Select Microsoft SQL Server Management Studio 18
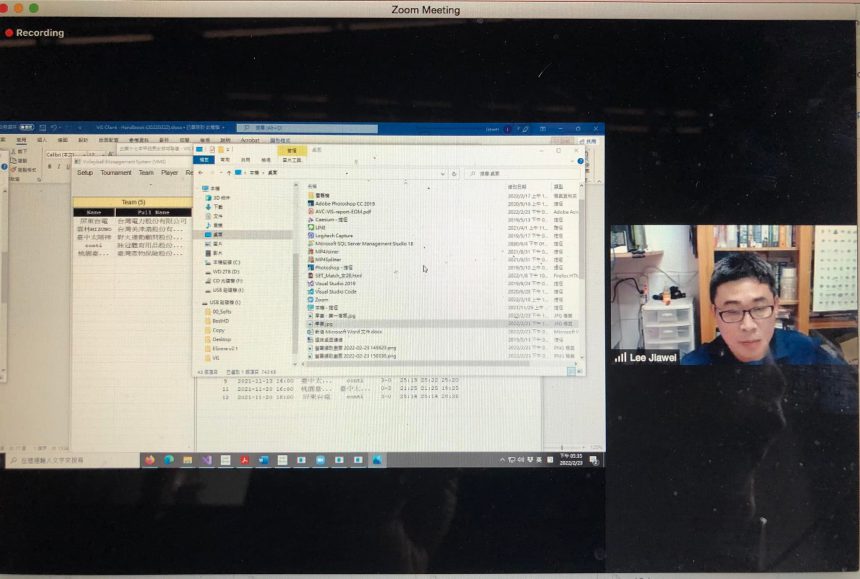This screenshot has width=860, height=579. pos(360,243)
